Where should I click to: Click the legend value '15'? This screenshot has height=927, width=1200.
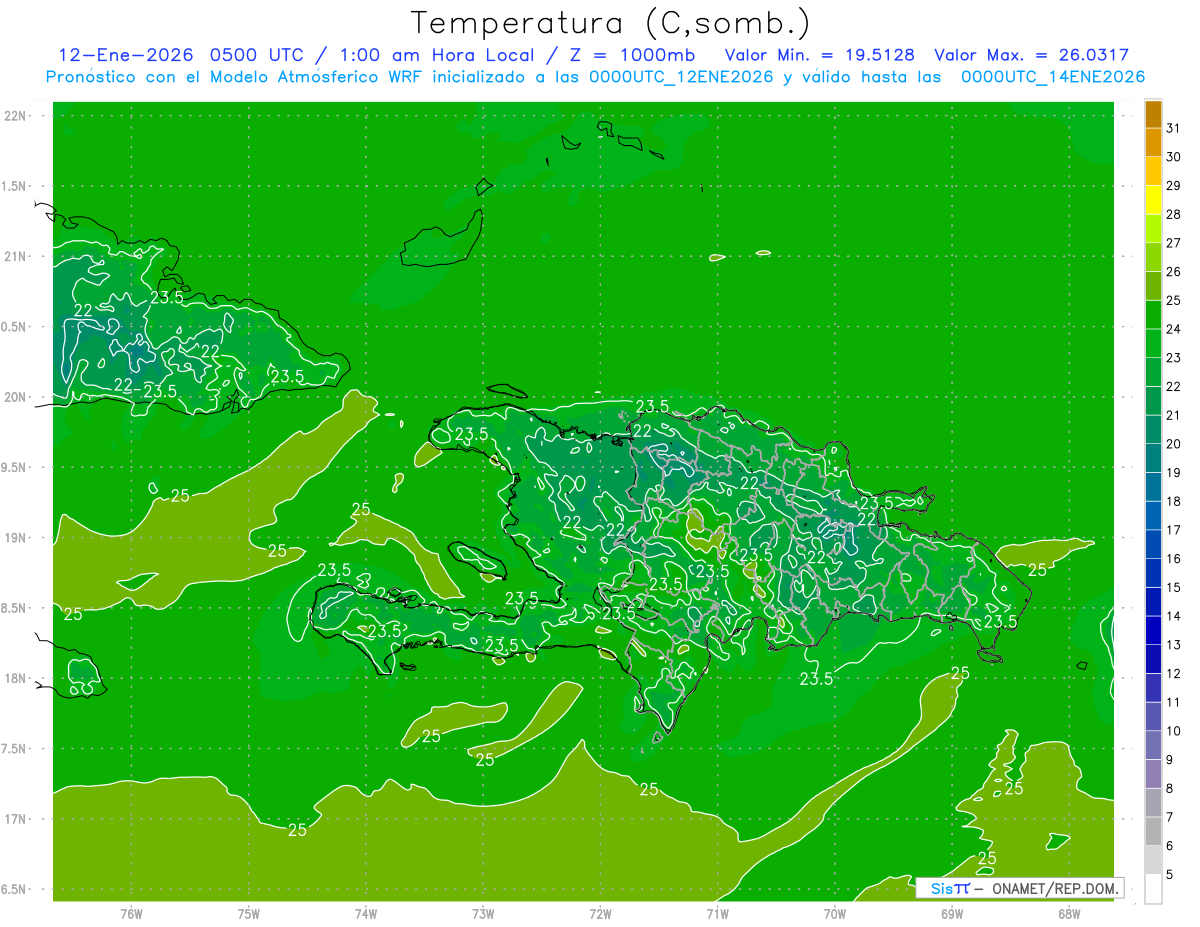pyautogui.click(x=1173, y=588)
